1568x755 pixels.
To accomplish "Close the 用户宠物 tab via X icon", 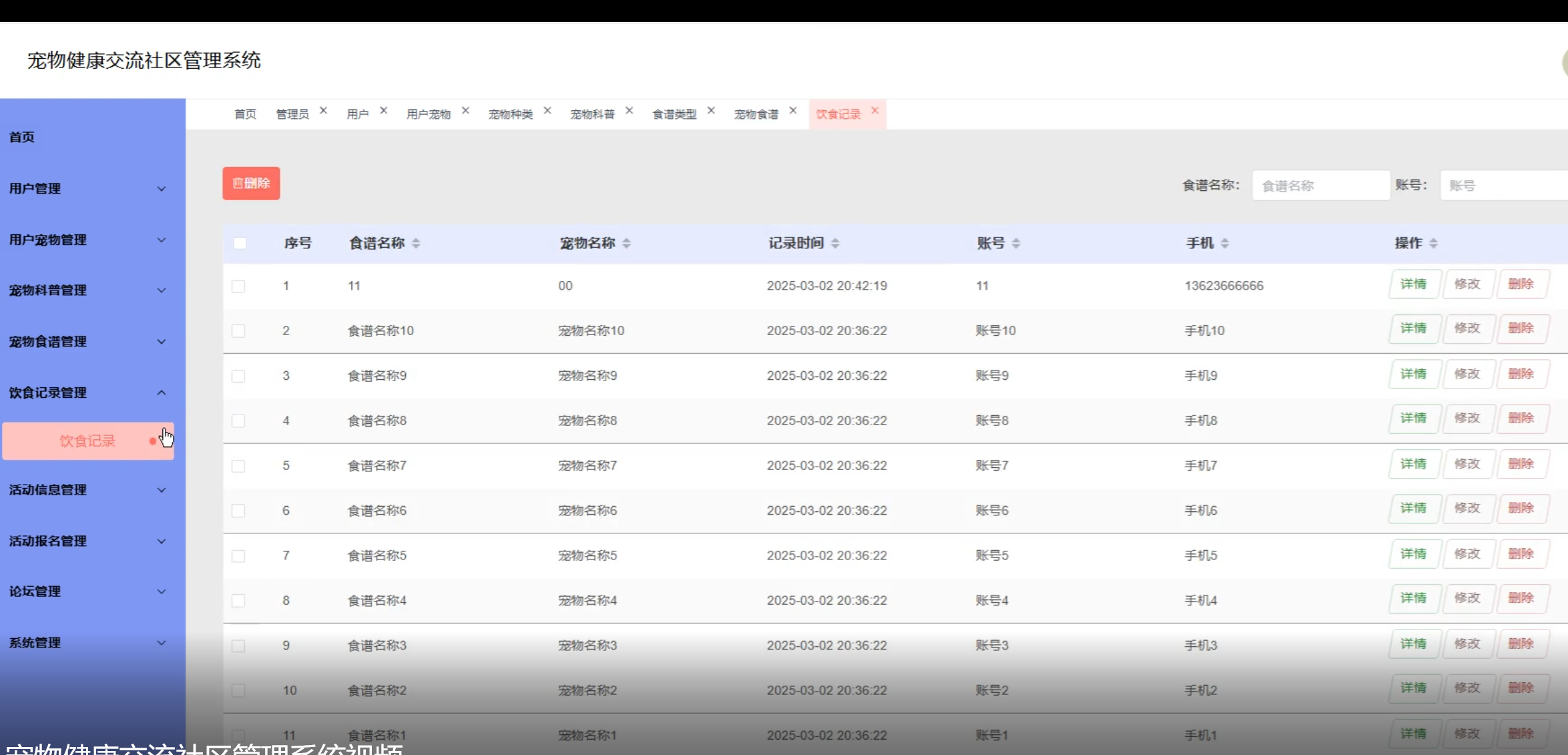I will pyautogui.click(x=465, y=111).
